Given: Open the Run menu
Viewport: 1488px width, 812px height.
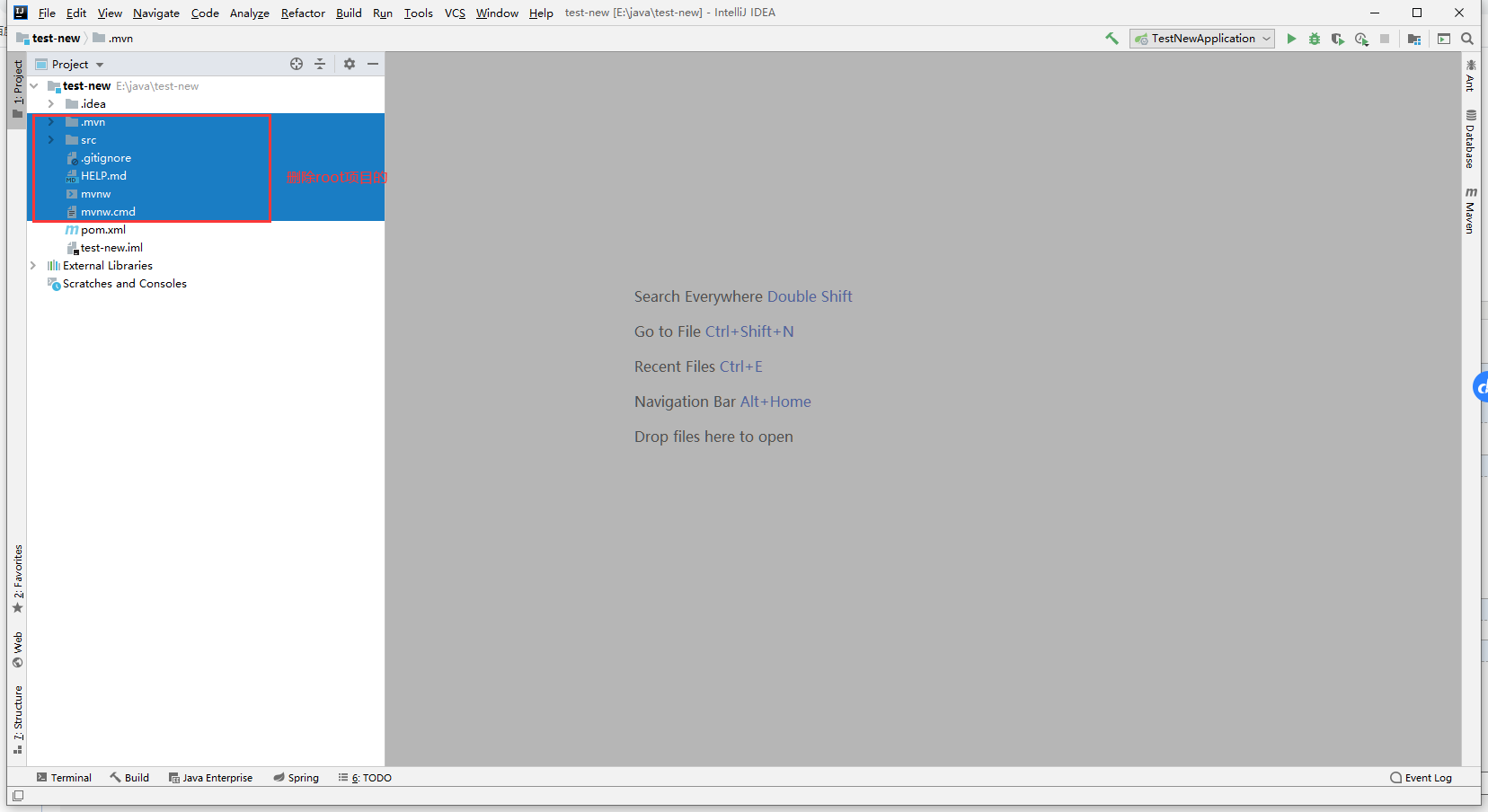Looking at the screenshot, I should tap(383, 13).
